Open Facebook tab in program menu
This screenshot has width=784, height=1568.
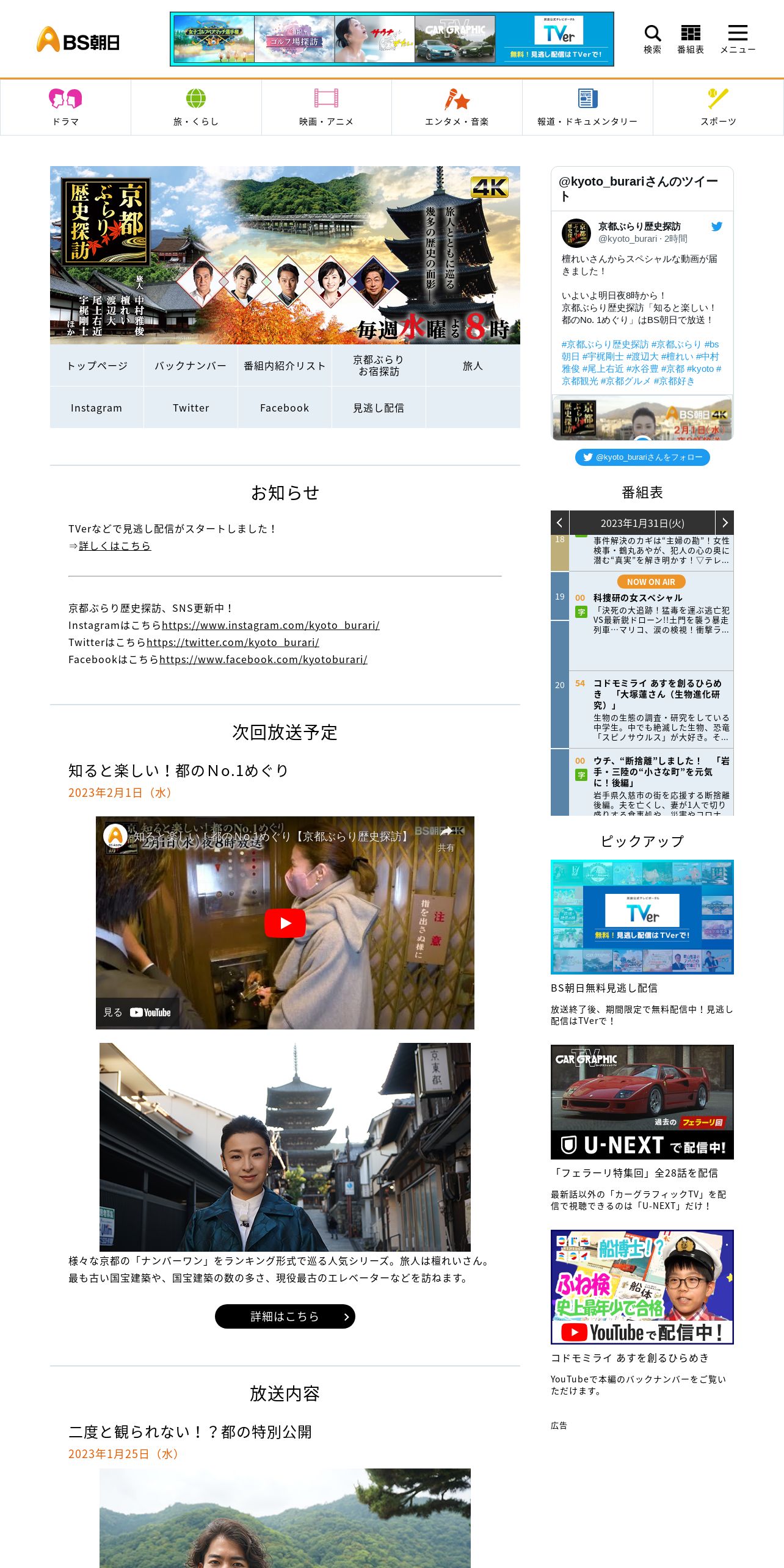coord(285,408)
